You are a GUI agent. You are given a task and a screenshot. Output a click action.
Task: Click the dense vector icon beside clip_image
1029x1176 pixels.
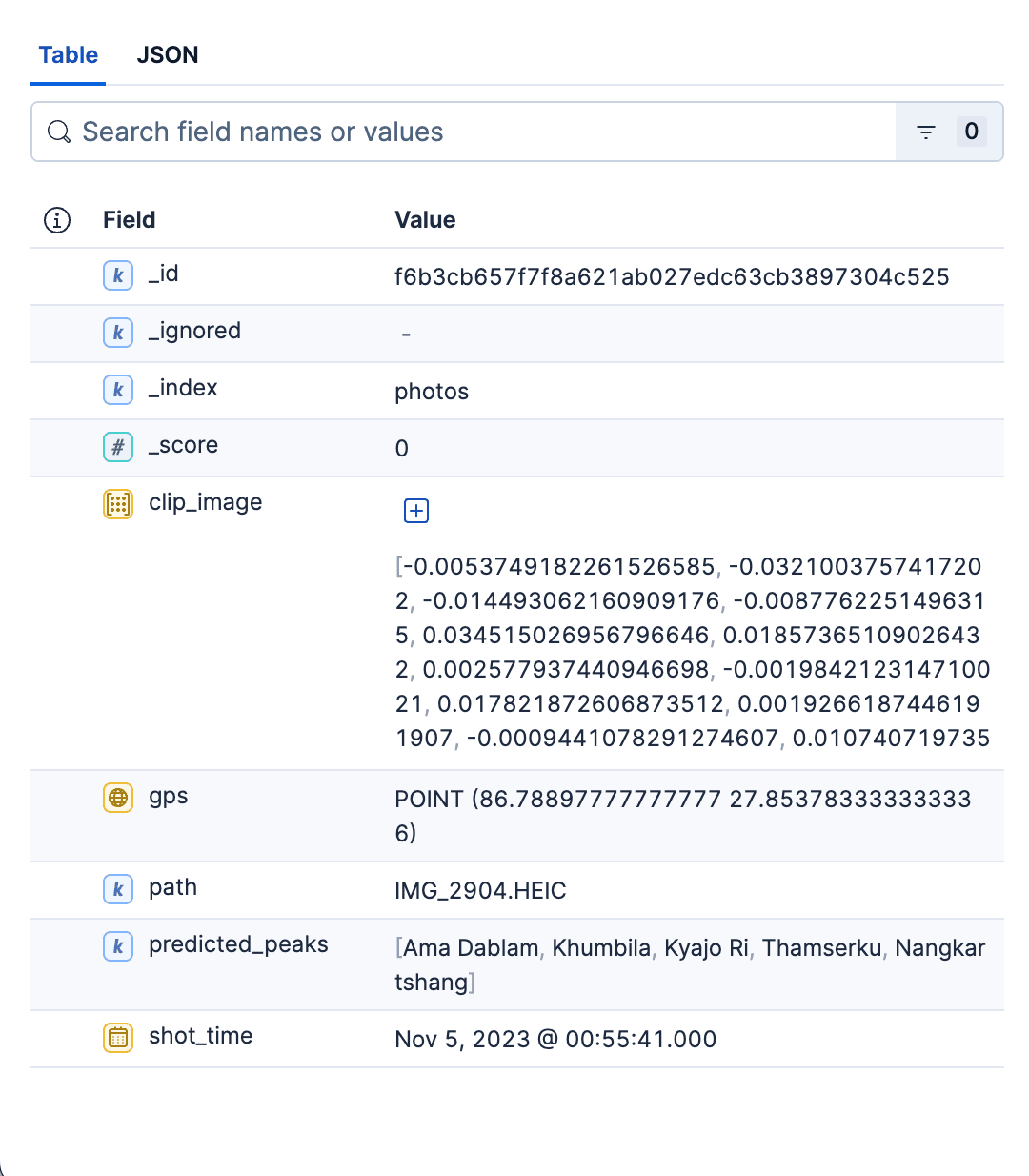point(117,504)
